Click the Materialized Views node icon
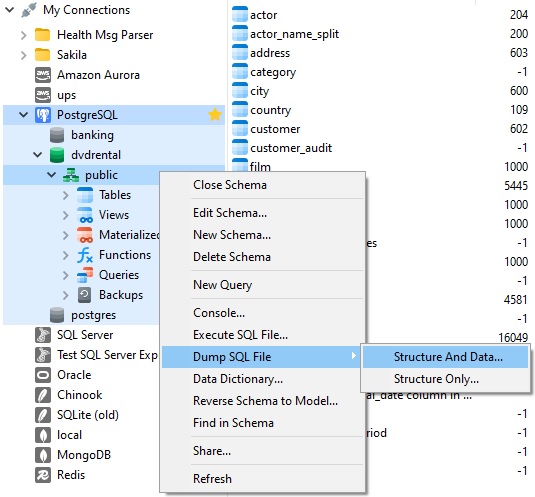The width and height of the screenshot is (535, 497). coord(85,235)
